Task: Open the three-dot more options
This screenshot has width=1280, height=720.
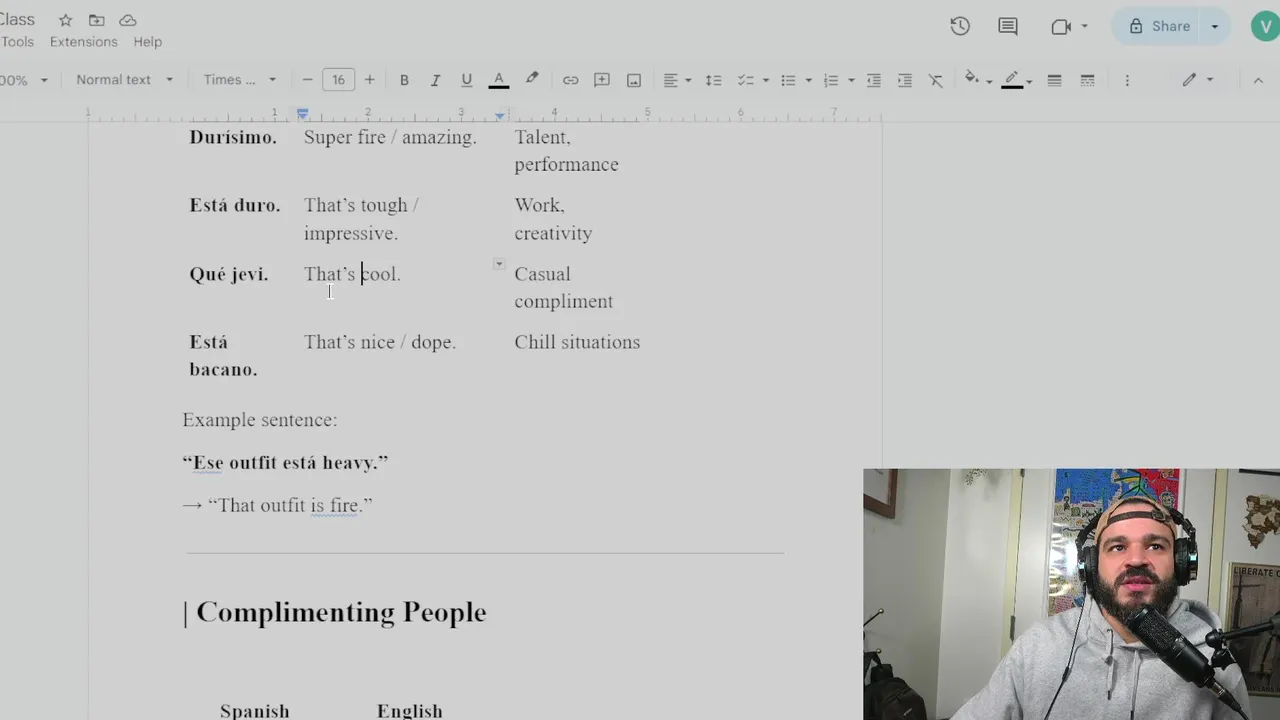Action: 1127,80
